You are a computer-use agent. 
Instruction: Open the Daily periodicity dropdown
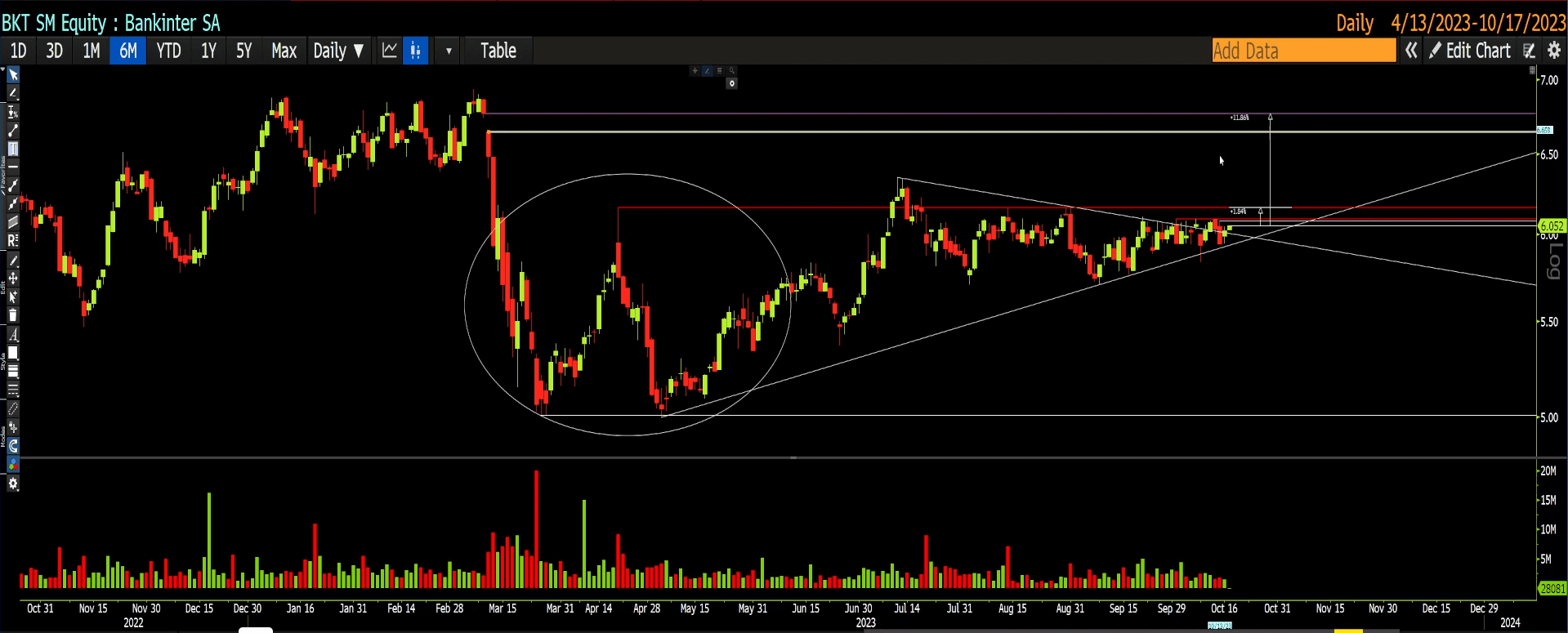[338, 51]
